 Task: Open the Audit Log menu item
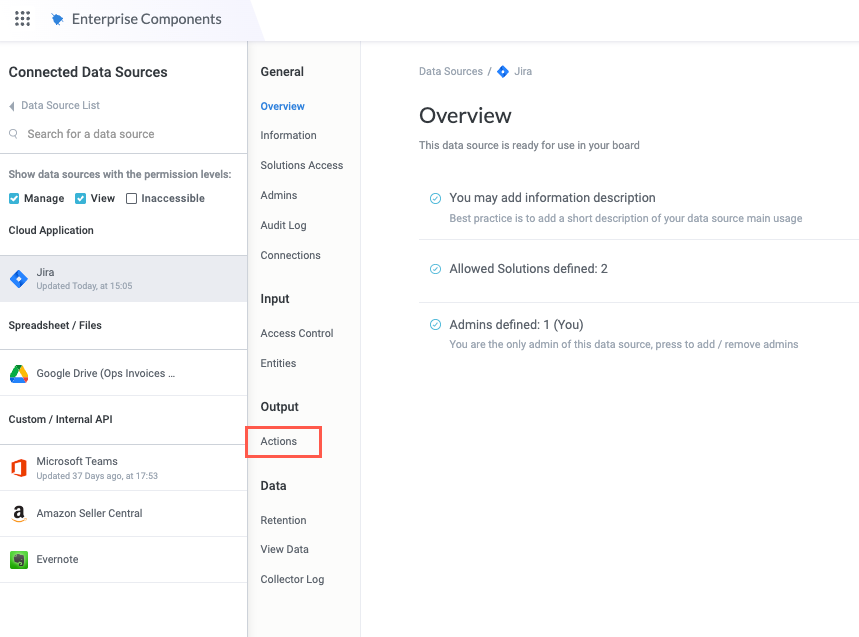pos(283,225)
